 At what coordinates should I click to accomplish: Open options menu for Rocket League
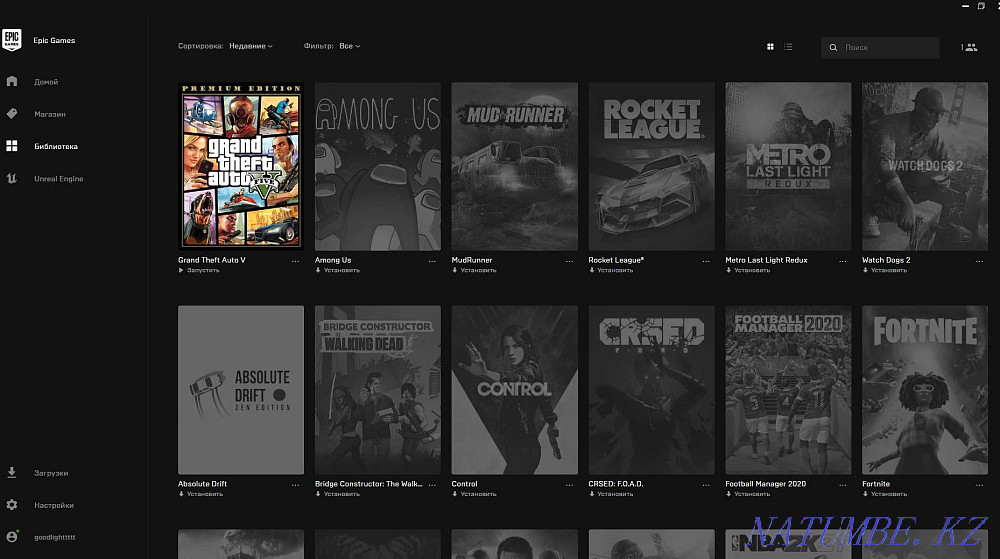pos(706,261)
